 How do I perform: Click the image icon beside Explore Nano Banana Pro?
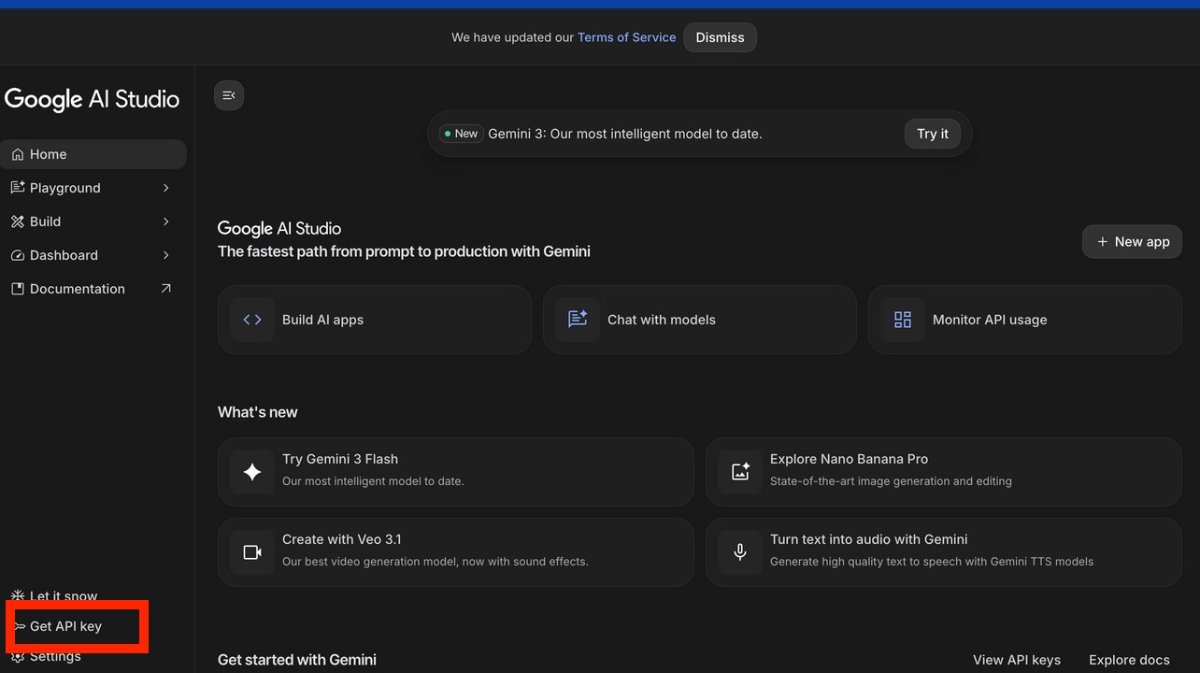point(740,472)
